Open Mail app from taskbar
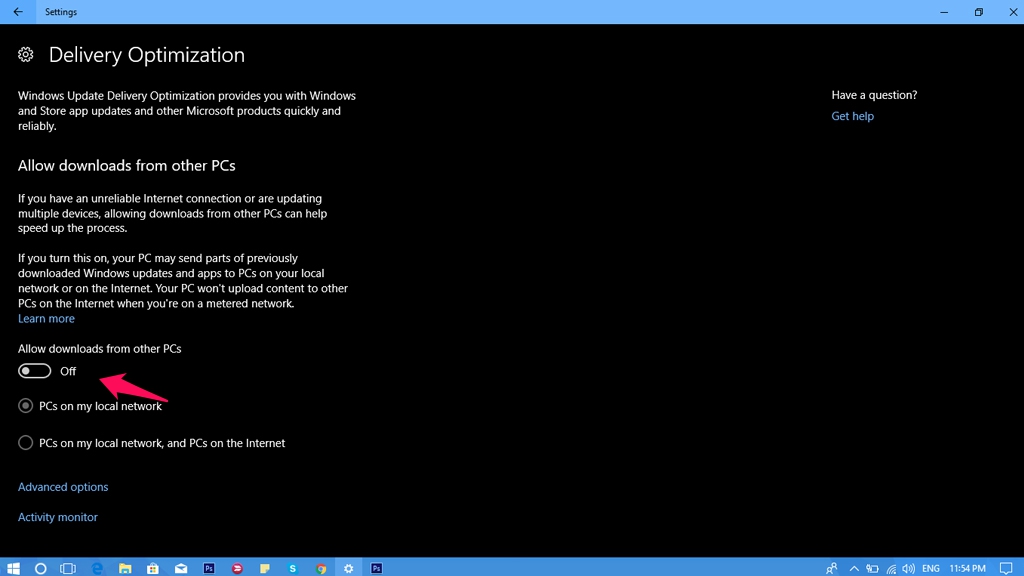 click(x=181, y=568)
